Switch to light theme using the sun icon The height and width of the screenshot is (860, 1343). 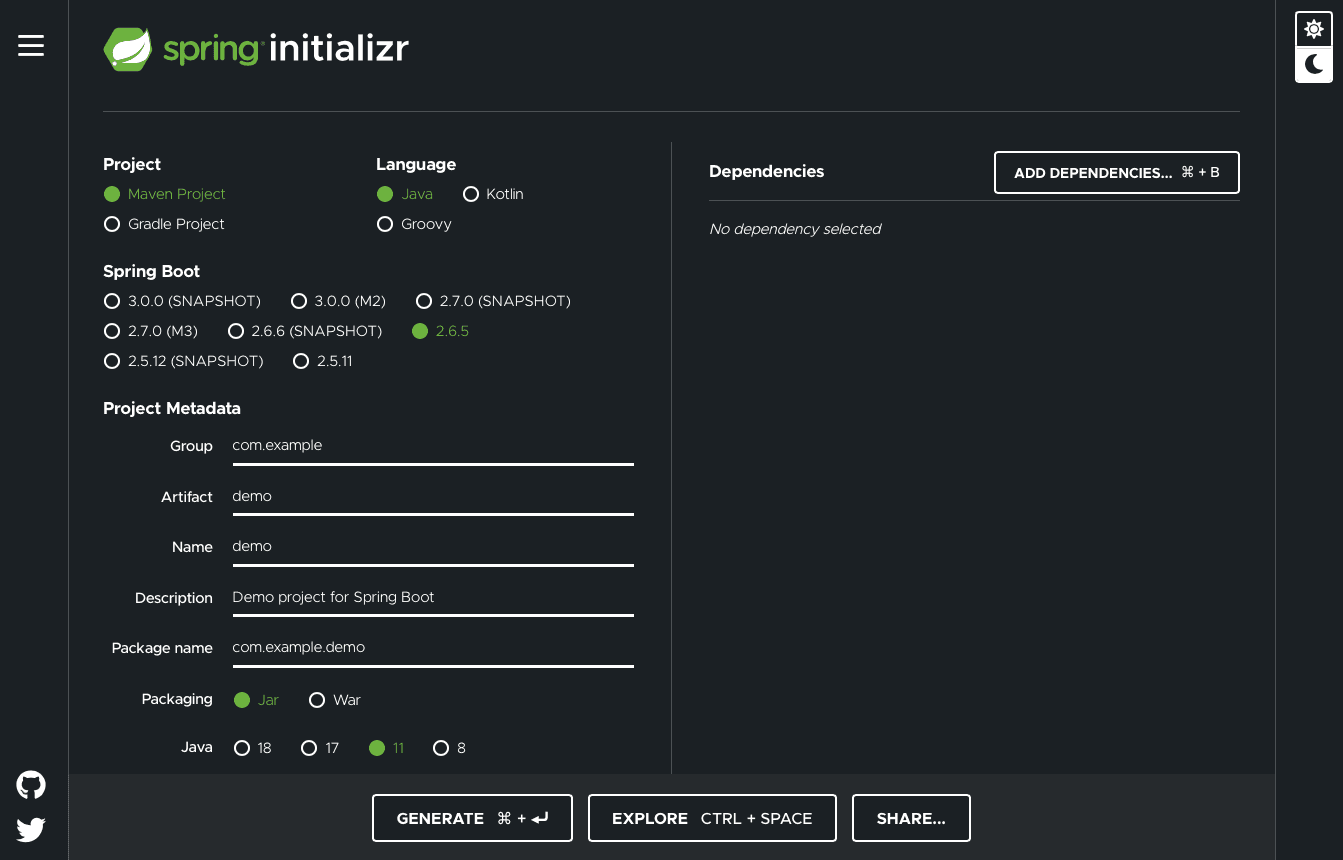(1313, 29)
